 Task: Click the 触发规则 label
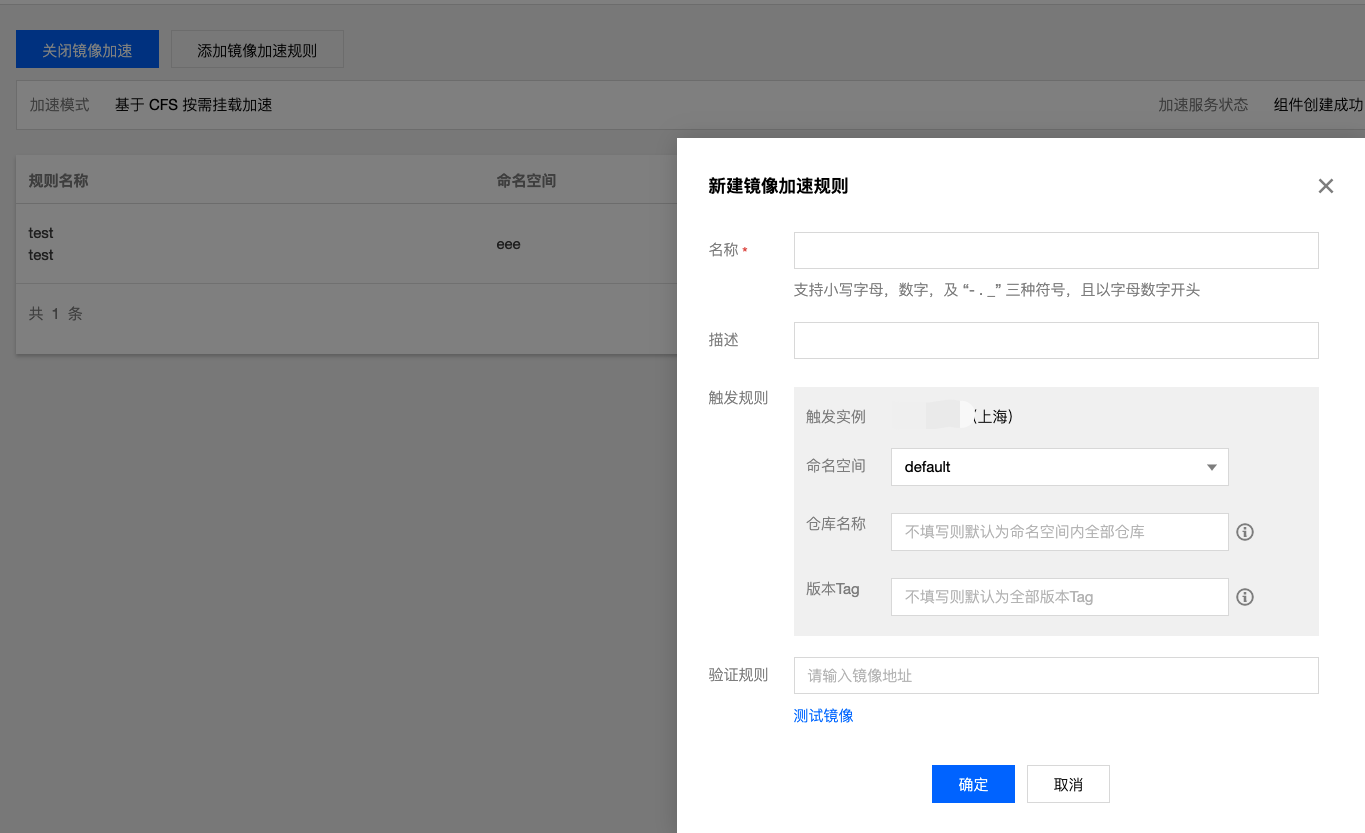(x=738, y=398)
